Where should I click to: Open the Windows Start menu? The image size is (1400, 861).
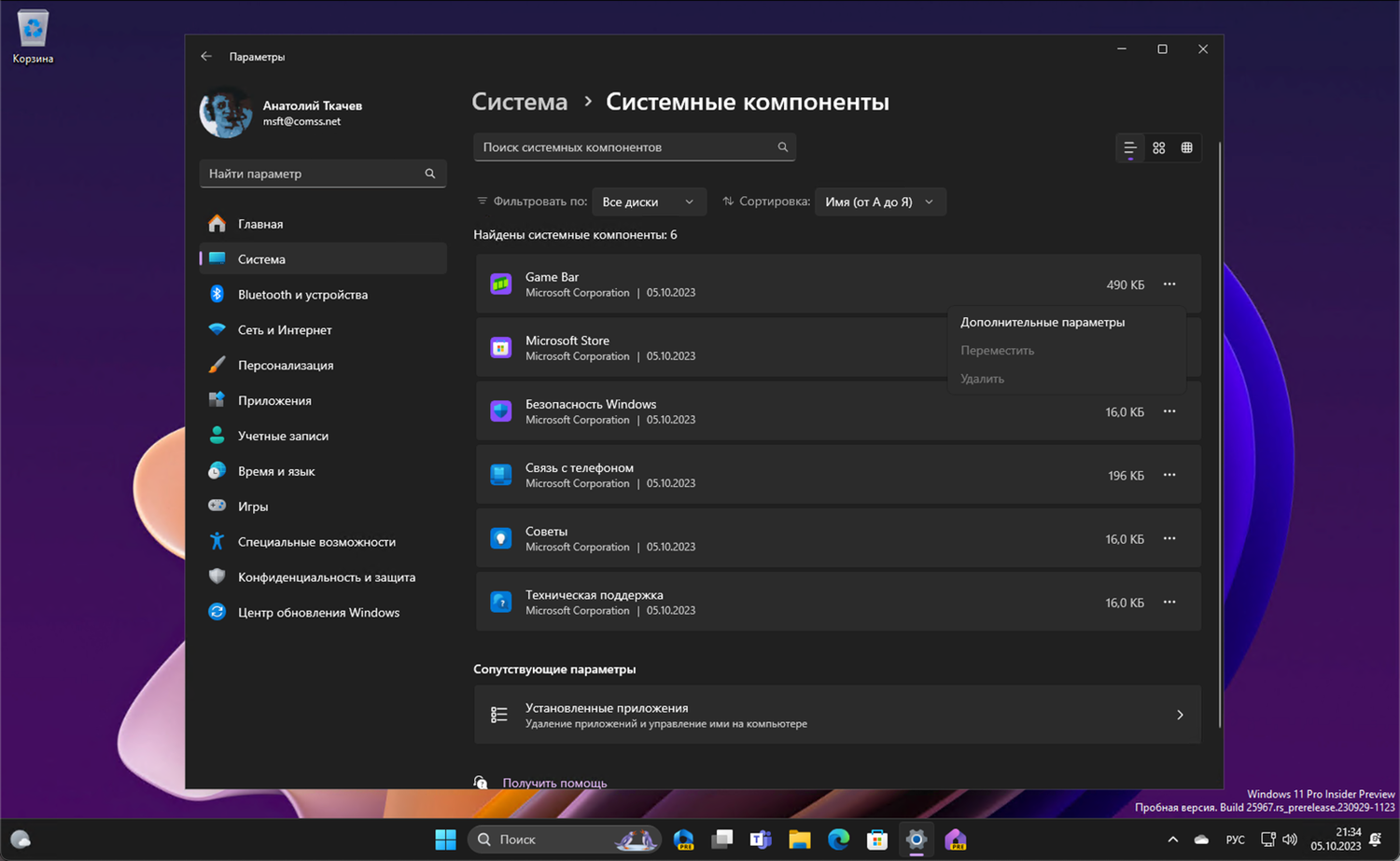click(446, 840)
